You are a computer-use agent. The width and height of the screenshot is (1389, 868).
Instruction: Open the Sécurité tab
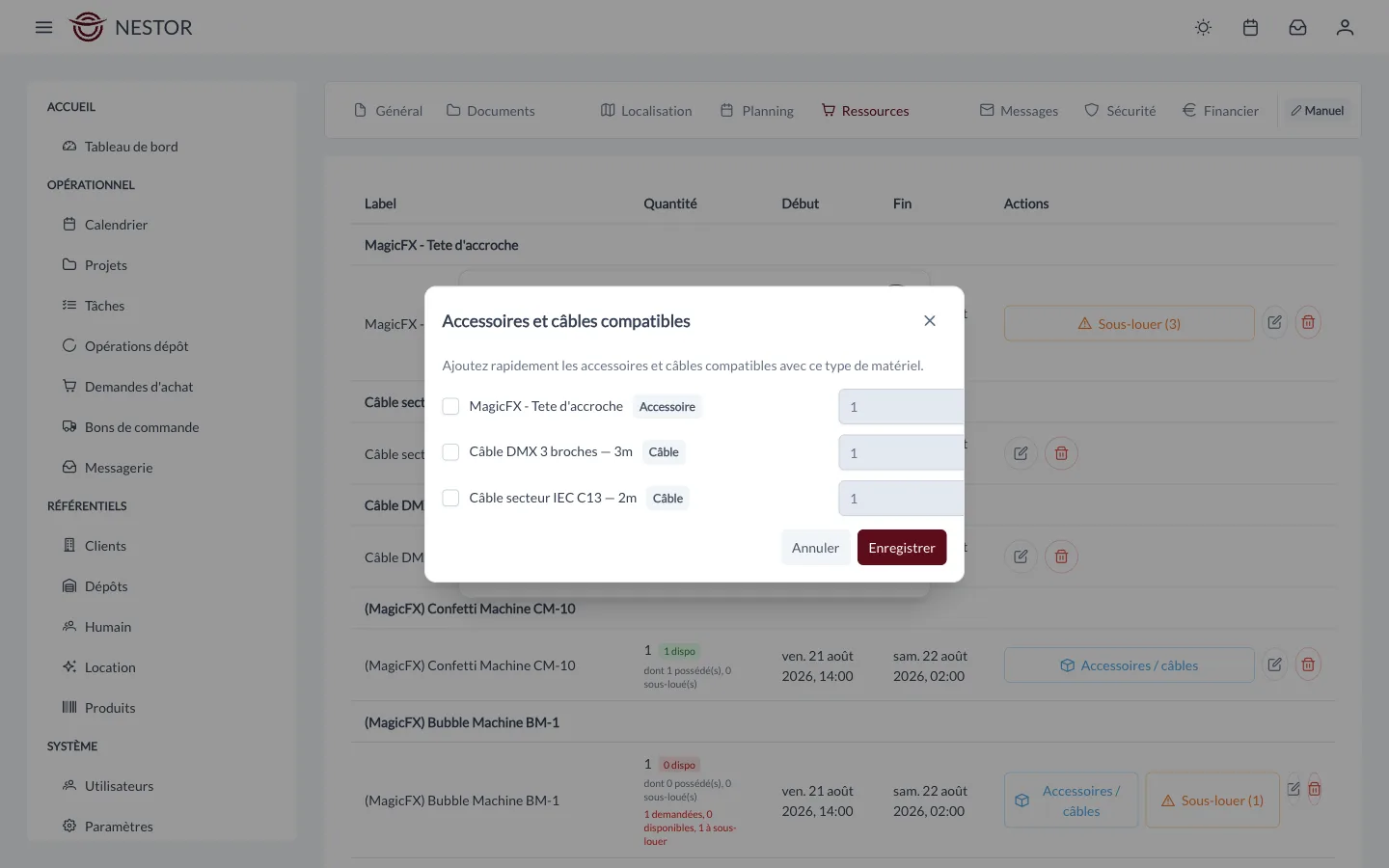point(1120,111)
